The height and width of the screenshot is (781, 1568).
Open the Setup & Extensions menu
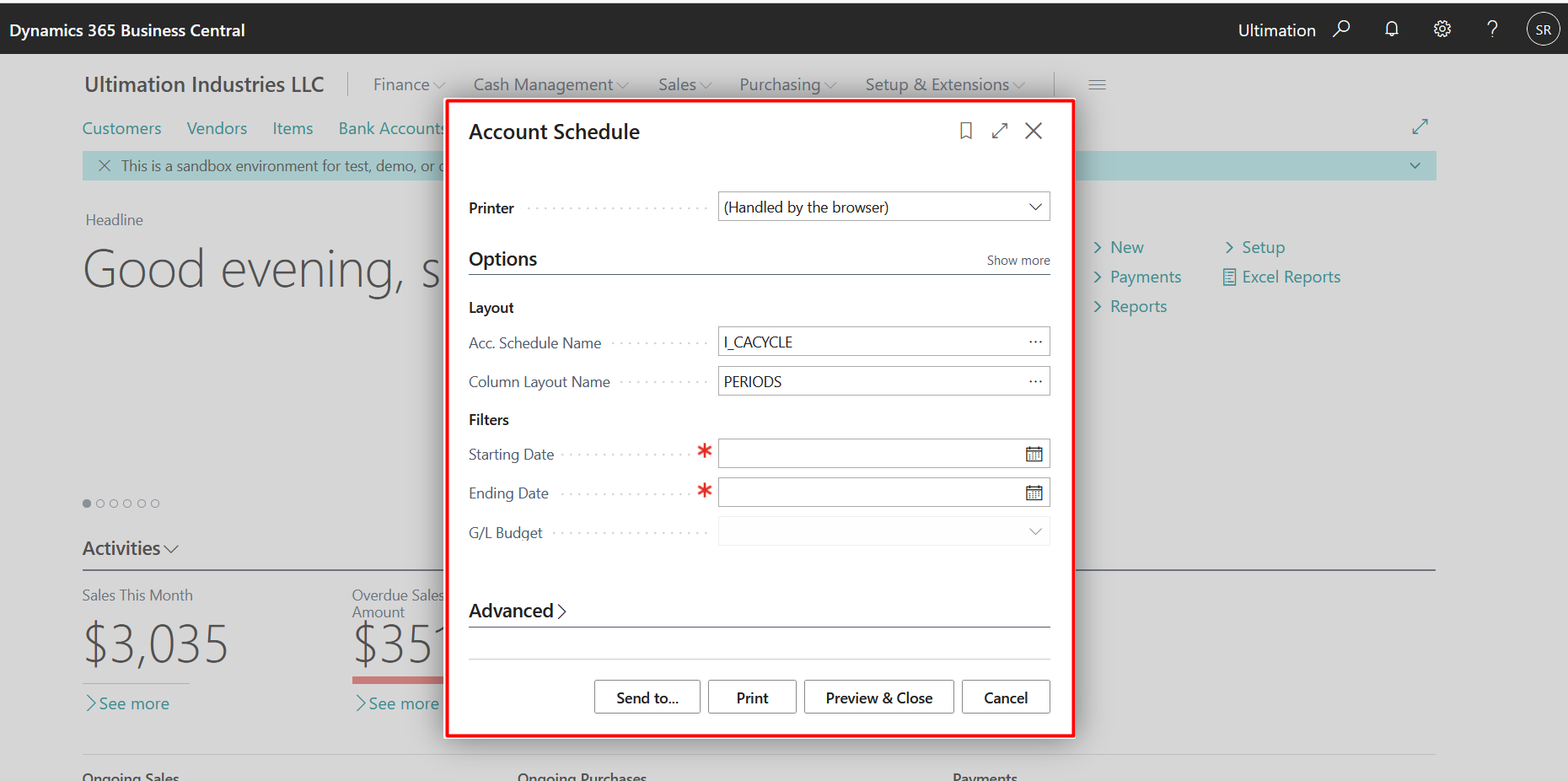pos(937,84)
